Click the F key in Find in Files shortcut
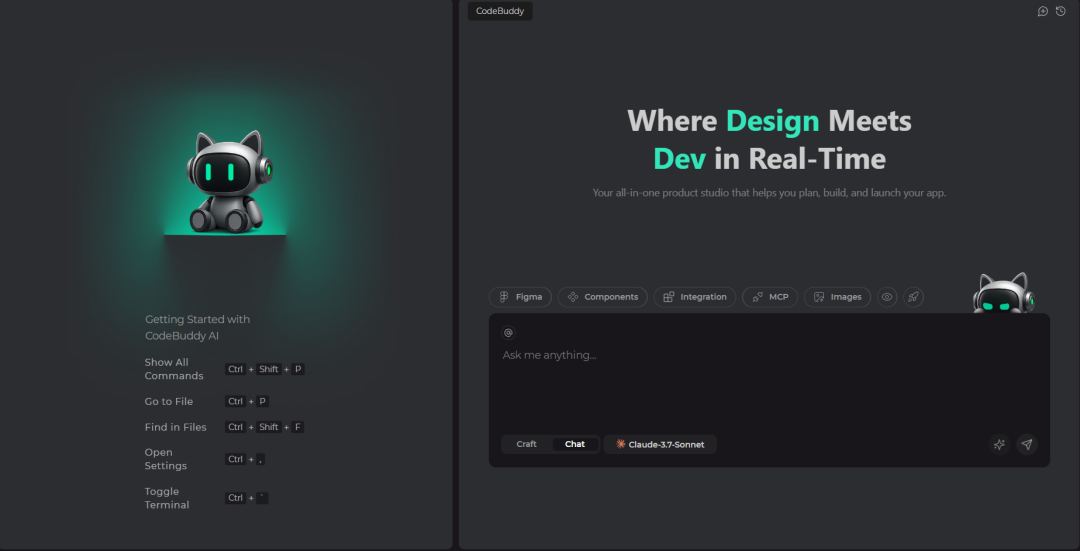This screenshot has width=1080, height=551. [x=298, y=427]
